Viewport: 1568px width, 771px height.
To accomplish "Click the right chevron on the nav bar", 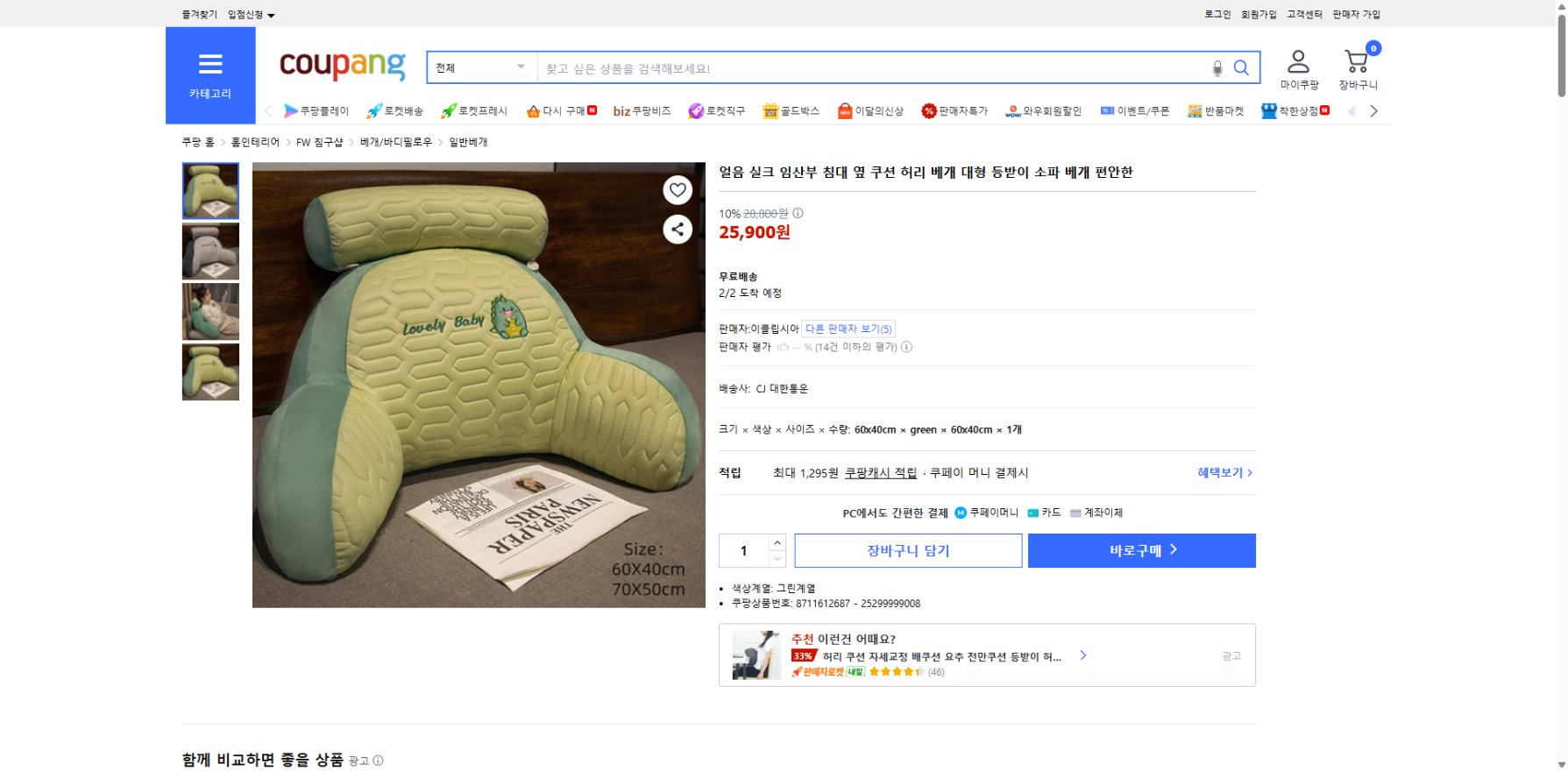I will [x=1374, y=110].
